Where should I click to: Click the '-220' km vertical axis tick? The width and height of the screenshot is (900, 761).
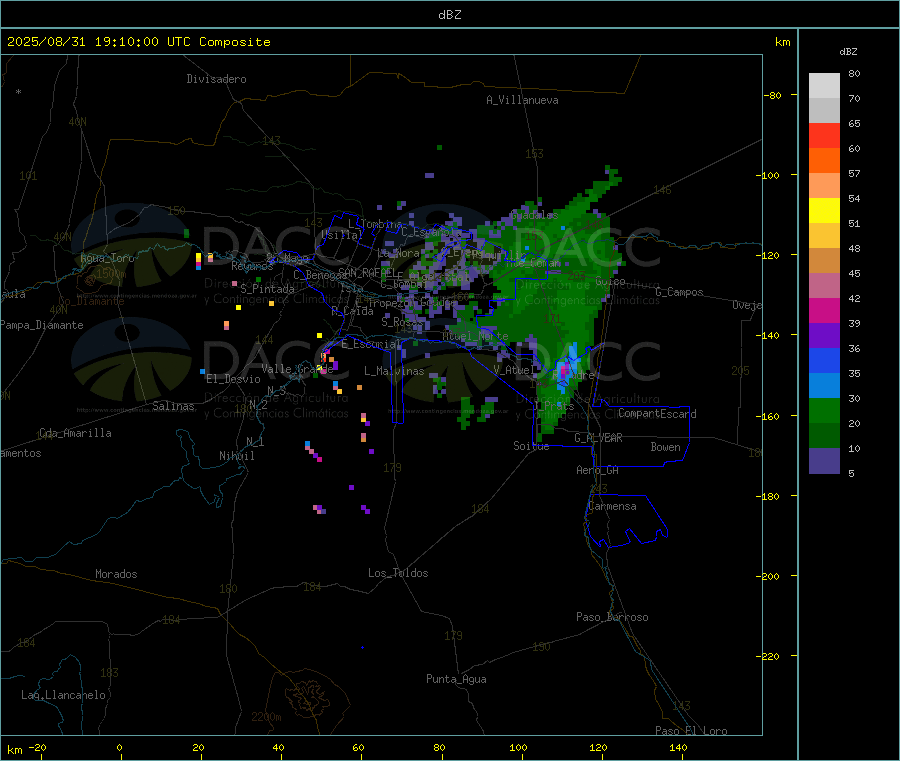(770, 657)
